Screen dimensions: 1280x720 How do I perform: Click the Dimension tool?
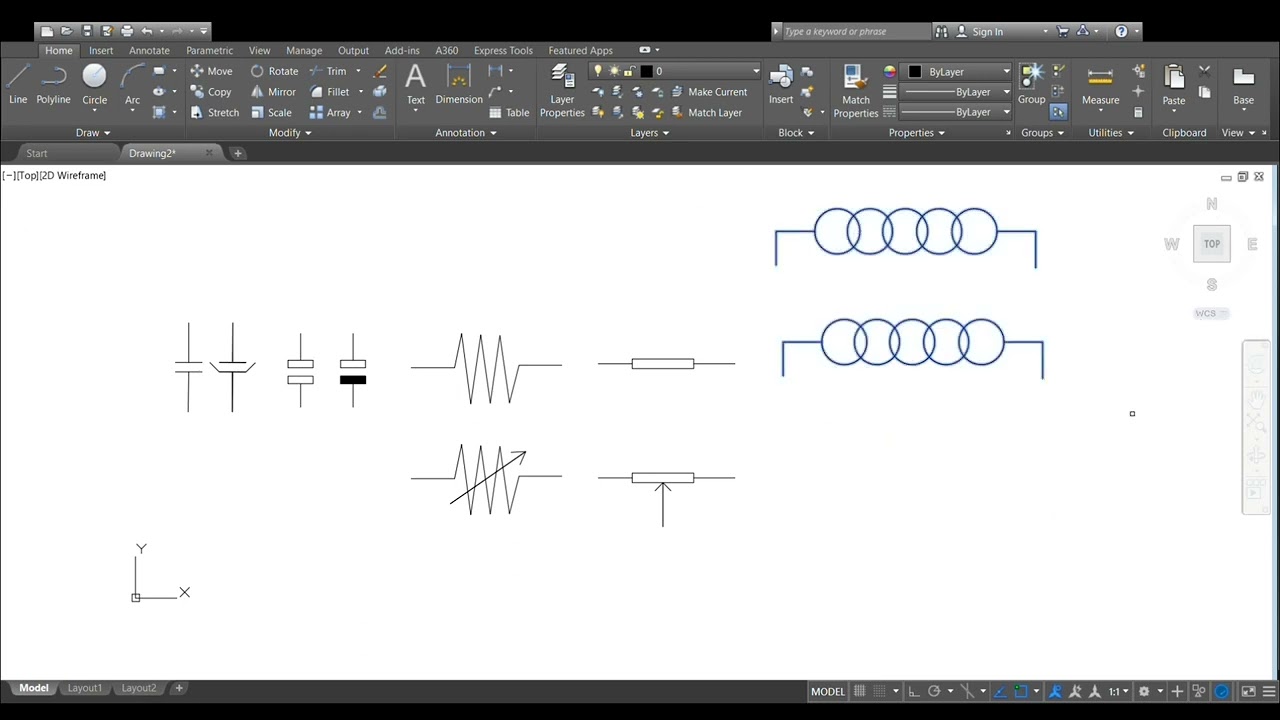point(459,84)
